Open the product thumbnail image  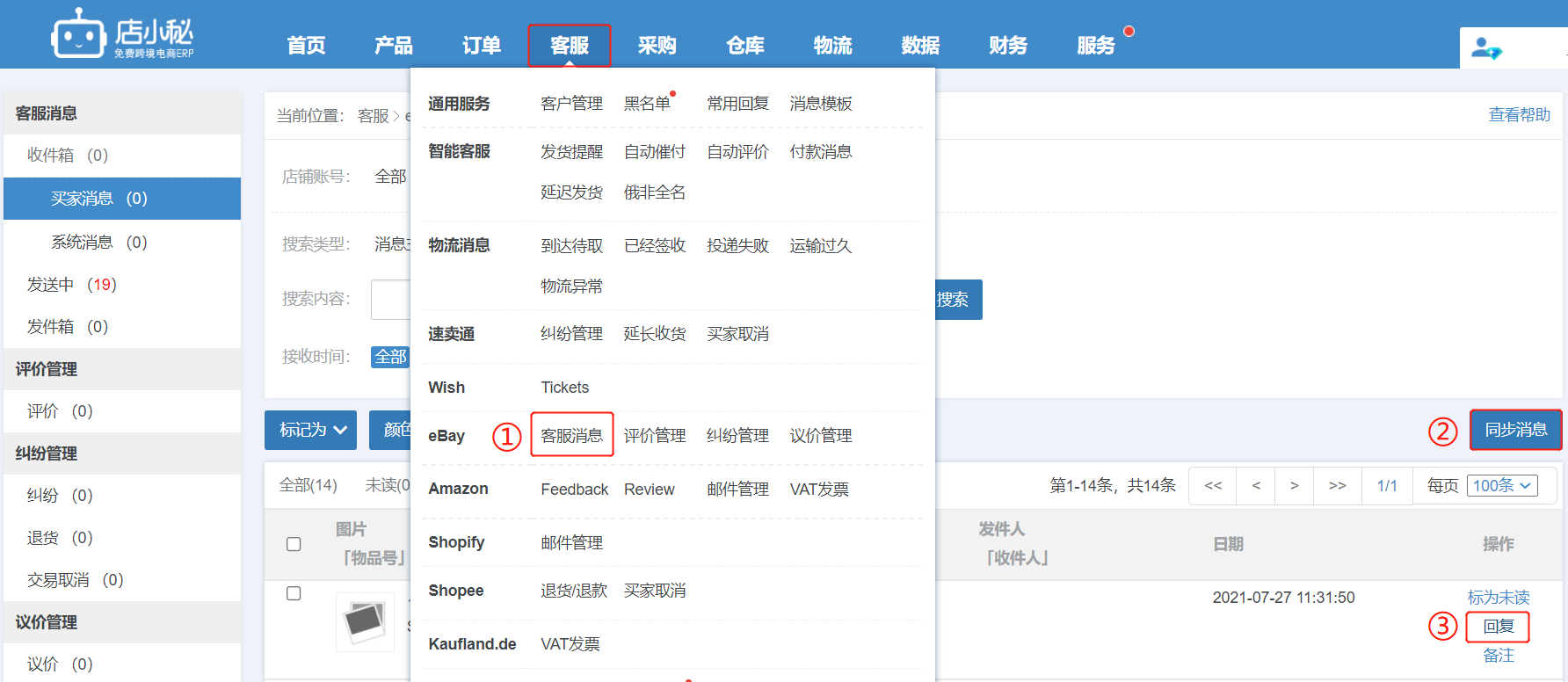(365, 621)
